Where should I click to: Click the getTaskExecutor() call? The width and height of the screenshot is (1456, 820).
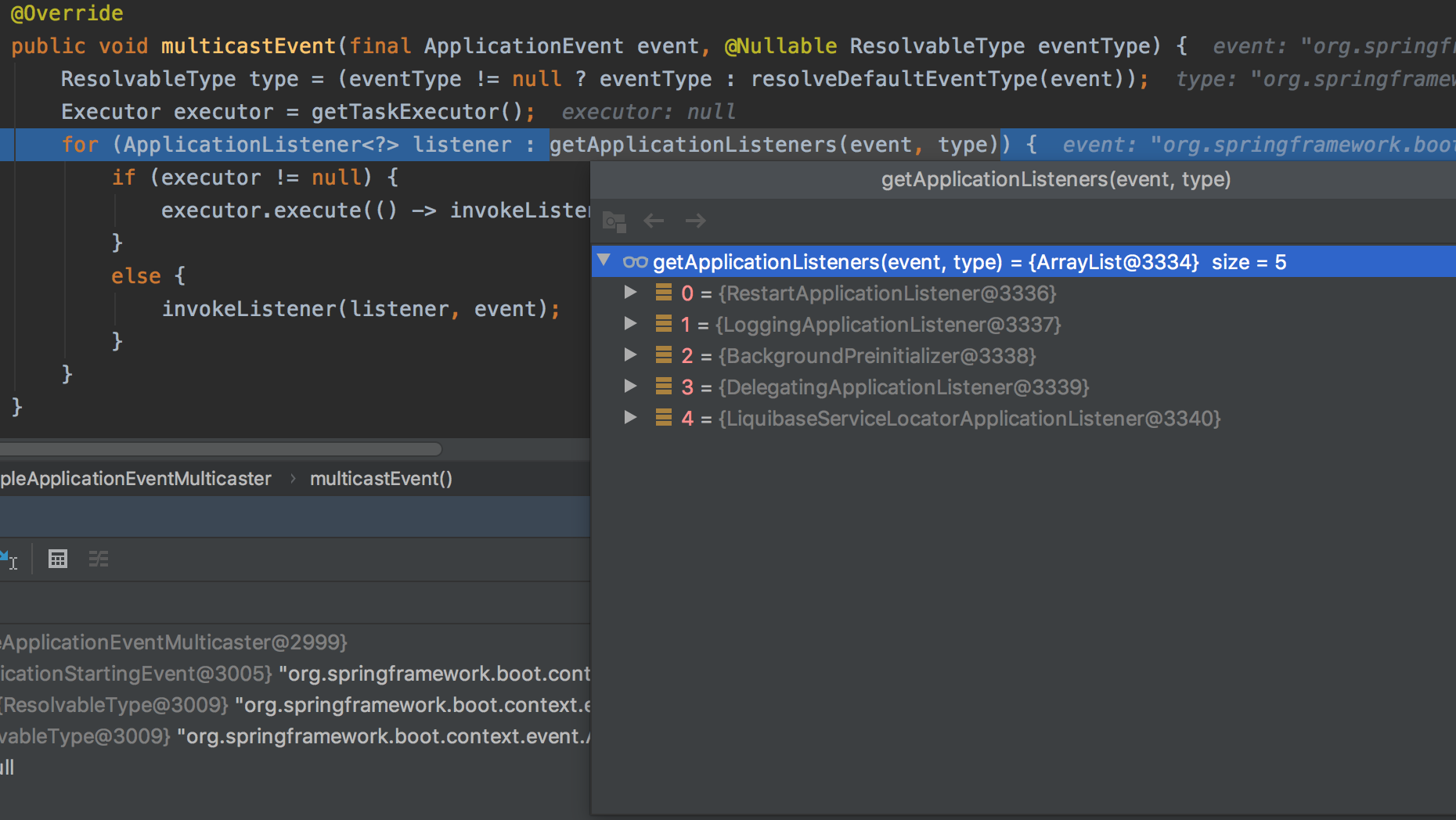click(417, 112)
